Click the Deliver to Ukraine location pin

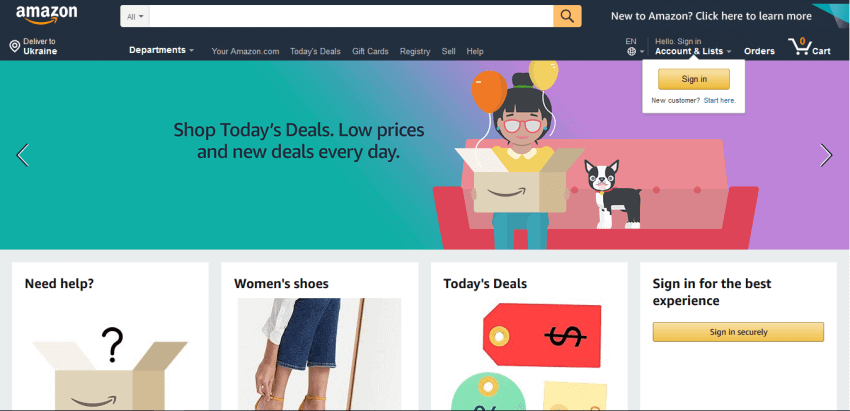pos(15,47)
